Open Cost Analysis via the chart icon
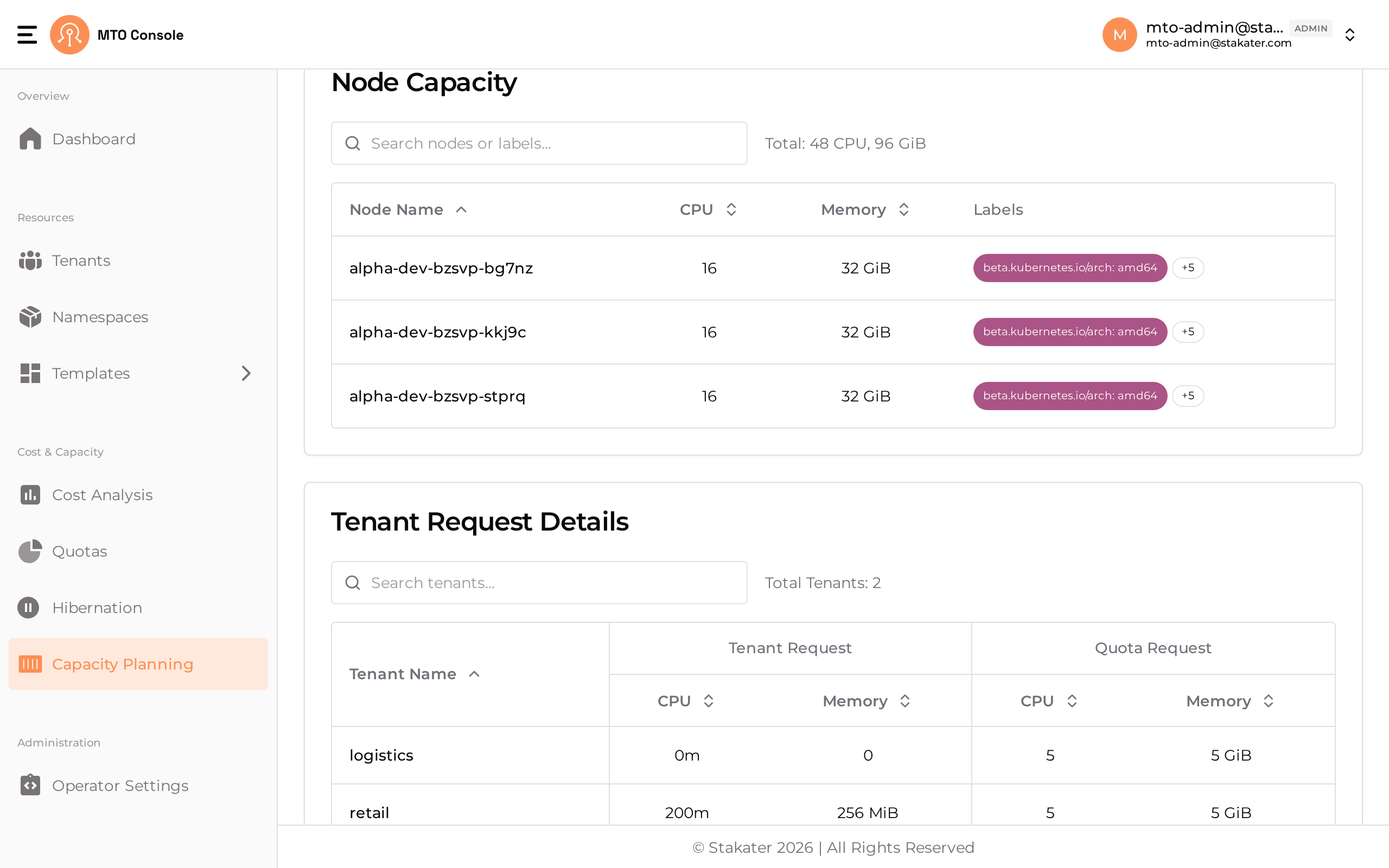 (30, 495)
